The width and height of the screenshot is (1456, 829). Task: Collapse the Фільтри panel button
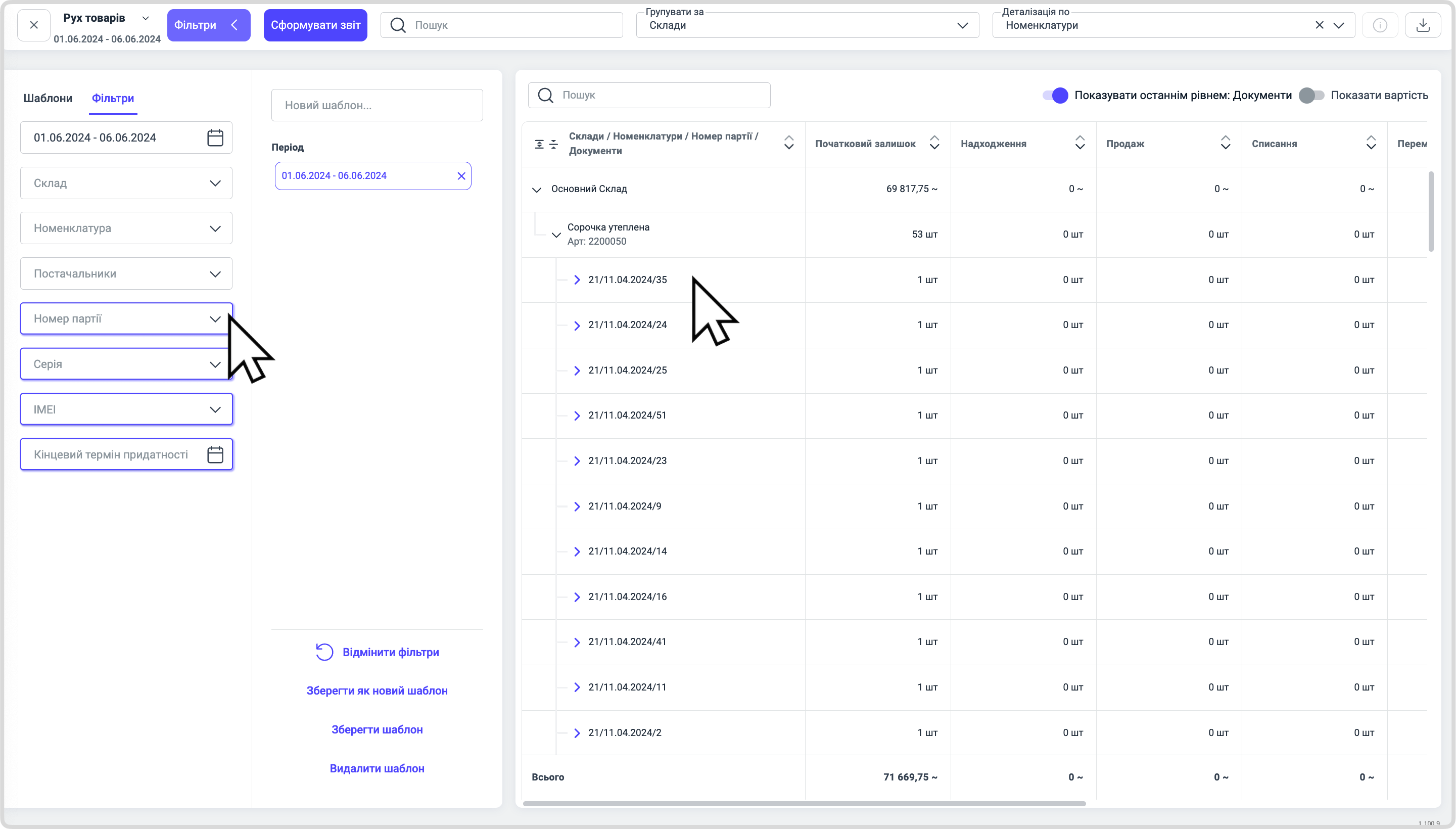coord(208,25)
